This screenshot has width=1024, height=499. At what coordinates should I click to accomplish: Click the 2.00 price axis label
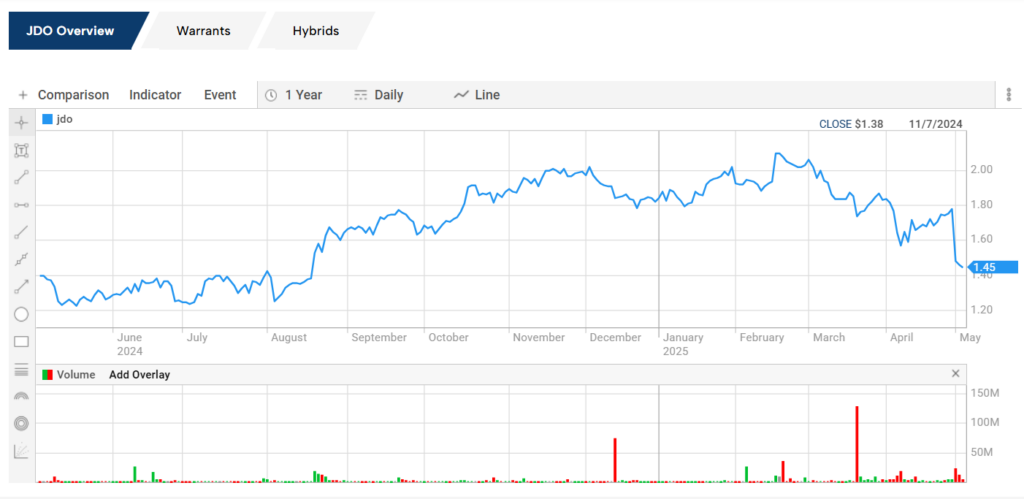(982, 170)
